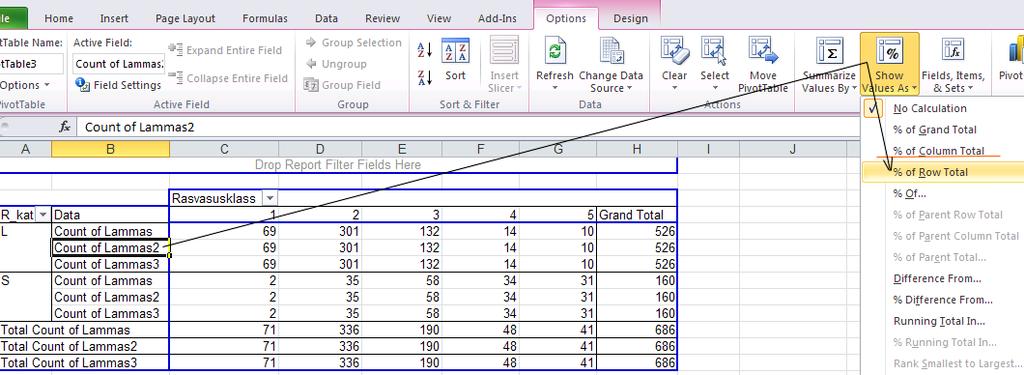Switch to the Formulas ribbon tab
The height and width of the screenshot is (375, 1024).
coord(264,18)
